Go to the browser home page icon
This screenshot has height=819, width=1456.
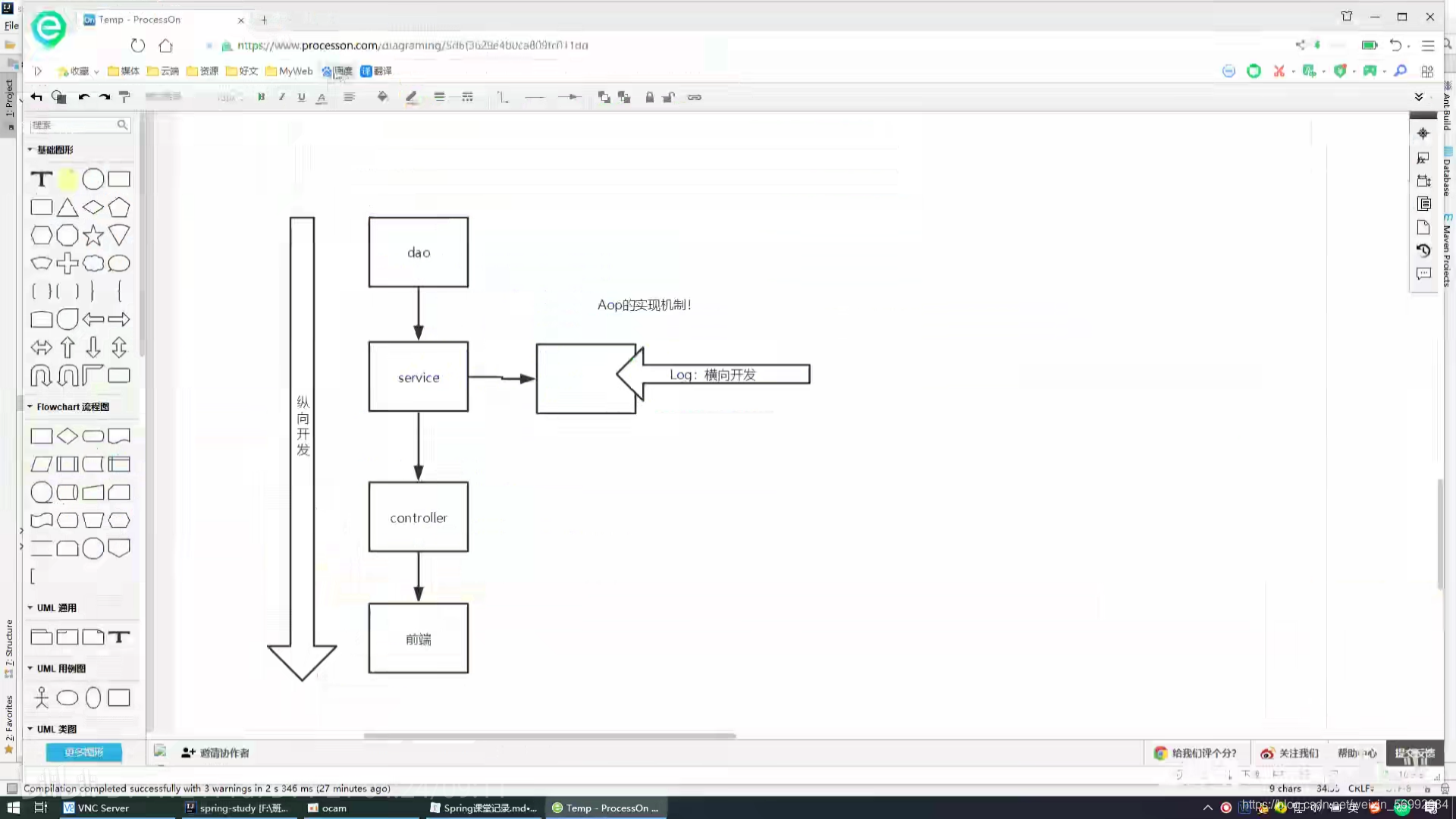pyautogui.click(x=165, y=45)
